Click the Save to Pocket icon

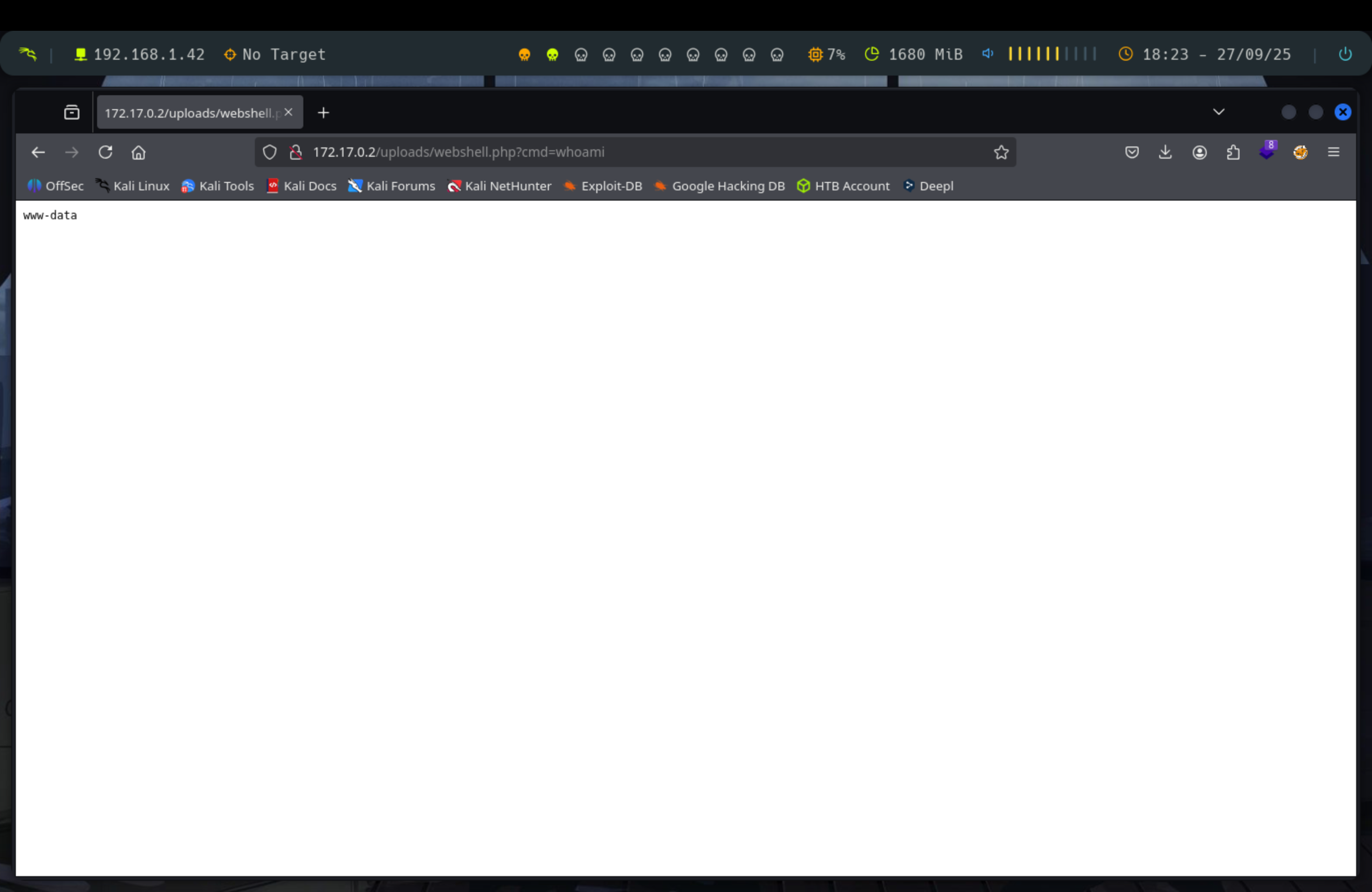click(1132, 152)
